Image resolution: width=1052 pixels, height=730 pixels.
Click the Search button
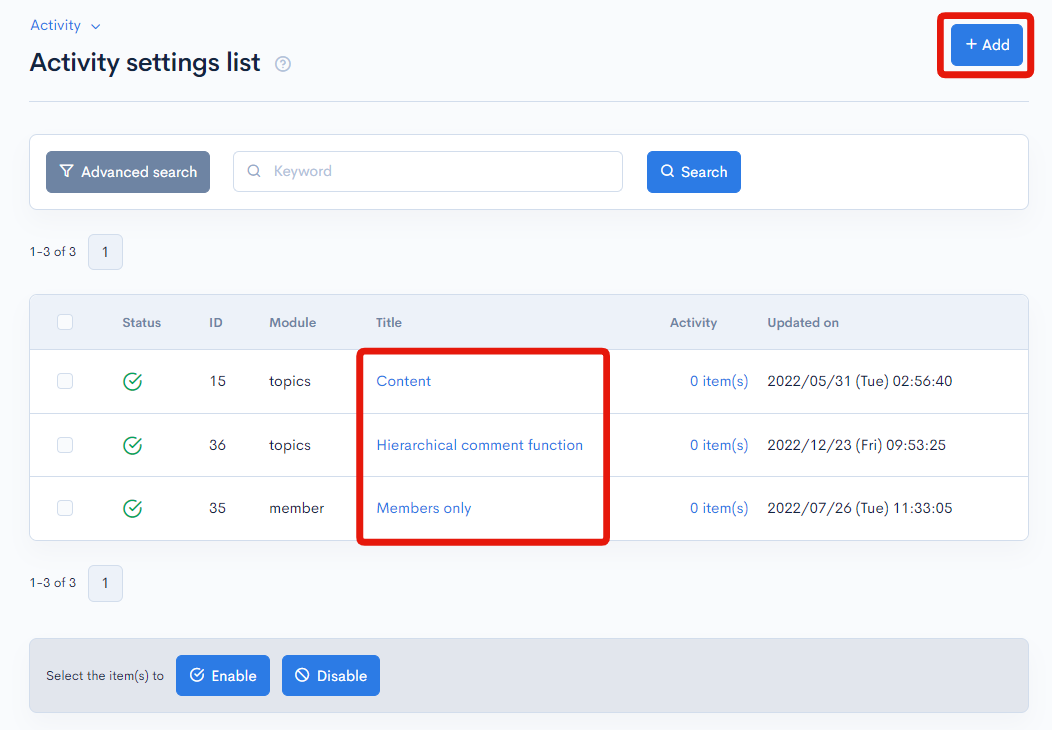click(694, 172)
